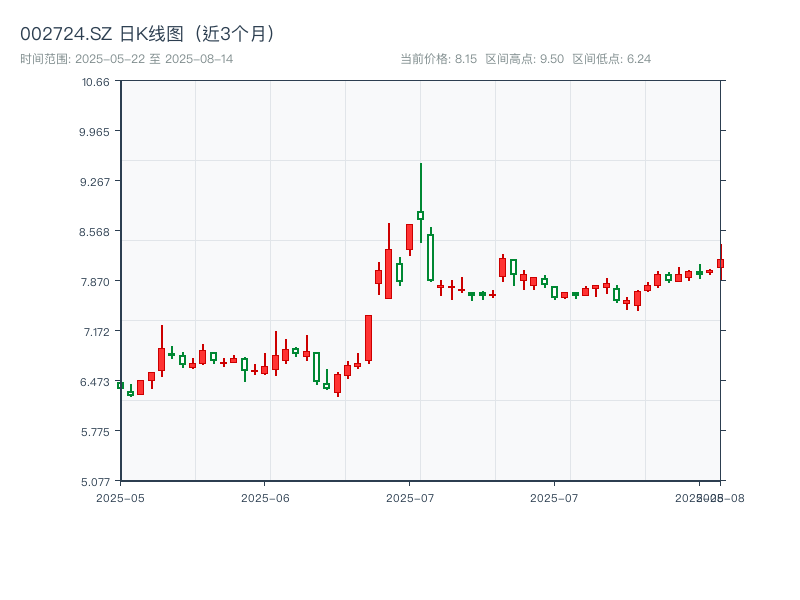Click the 9.965 y-axis label
800x600 pixels.
[94, 131]
